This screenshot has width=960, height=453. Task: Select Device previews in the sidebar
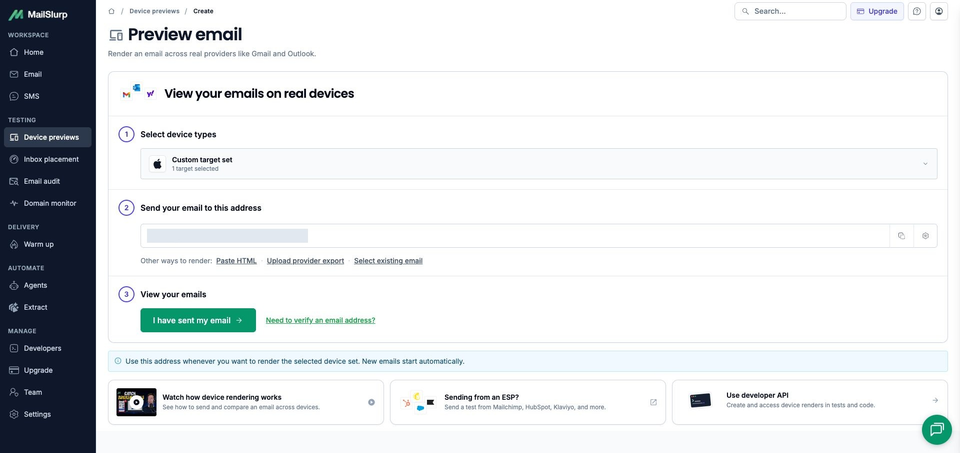(48, 137)
